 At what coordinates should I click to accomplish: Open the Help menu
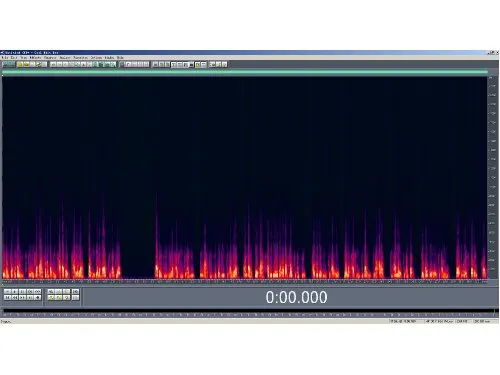tap(120, 58)
